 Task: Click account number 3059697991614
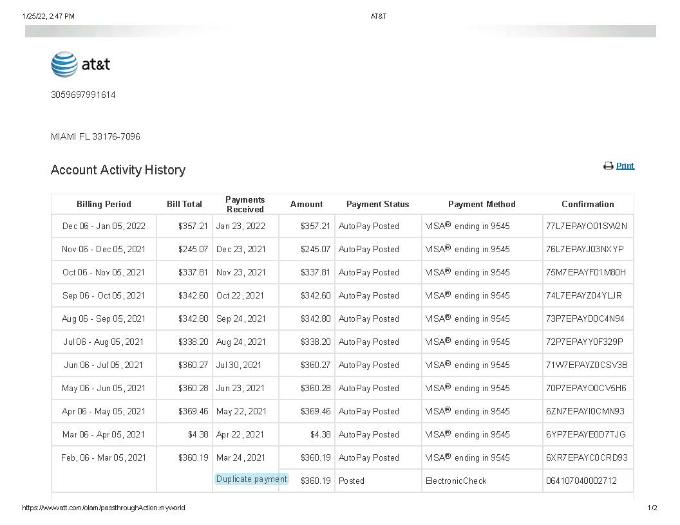(x=83, y=95)
